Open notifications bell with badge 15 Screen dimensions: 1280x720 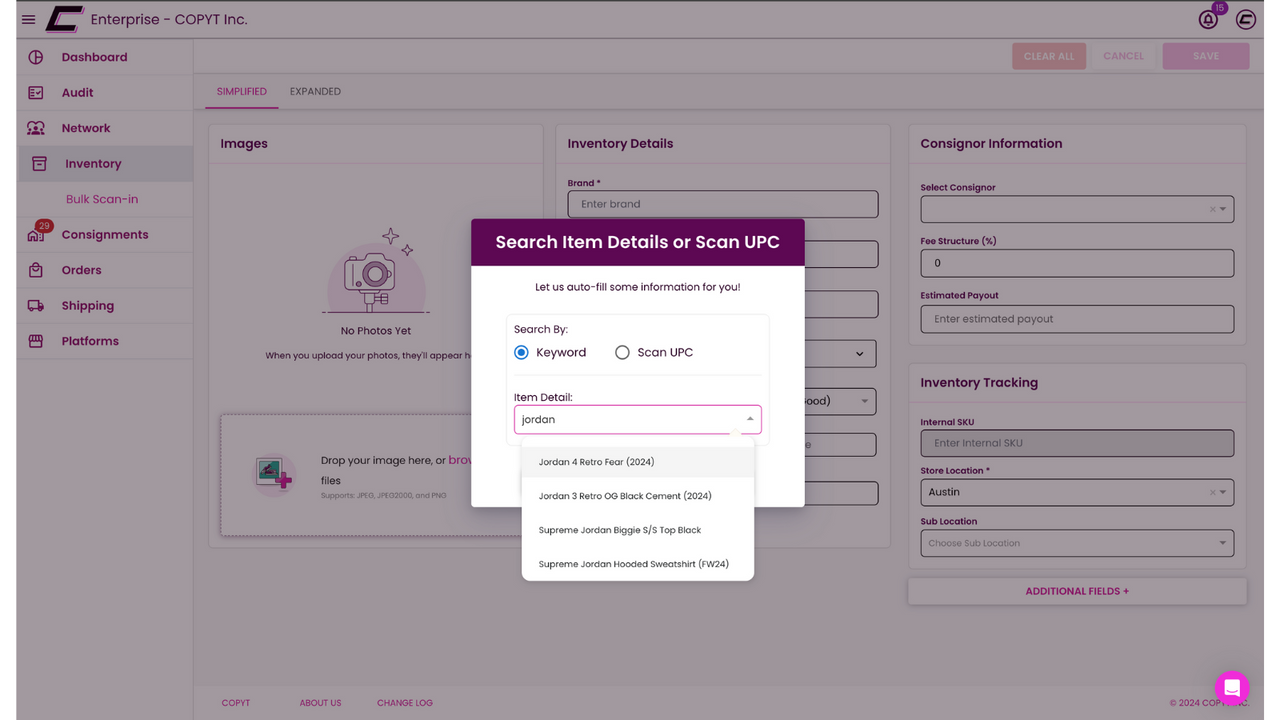tap(1209, 19)
